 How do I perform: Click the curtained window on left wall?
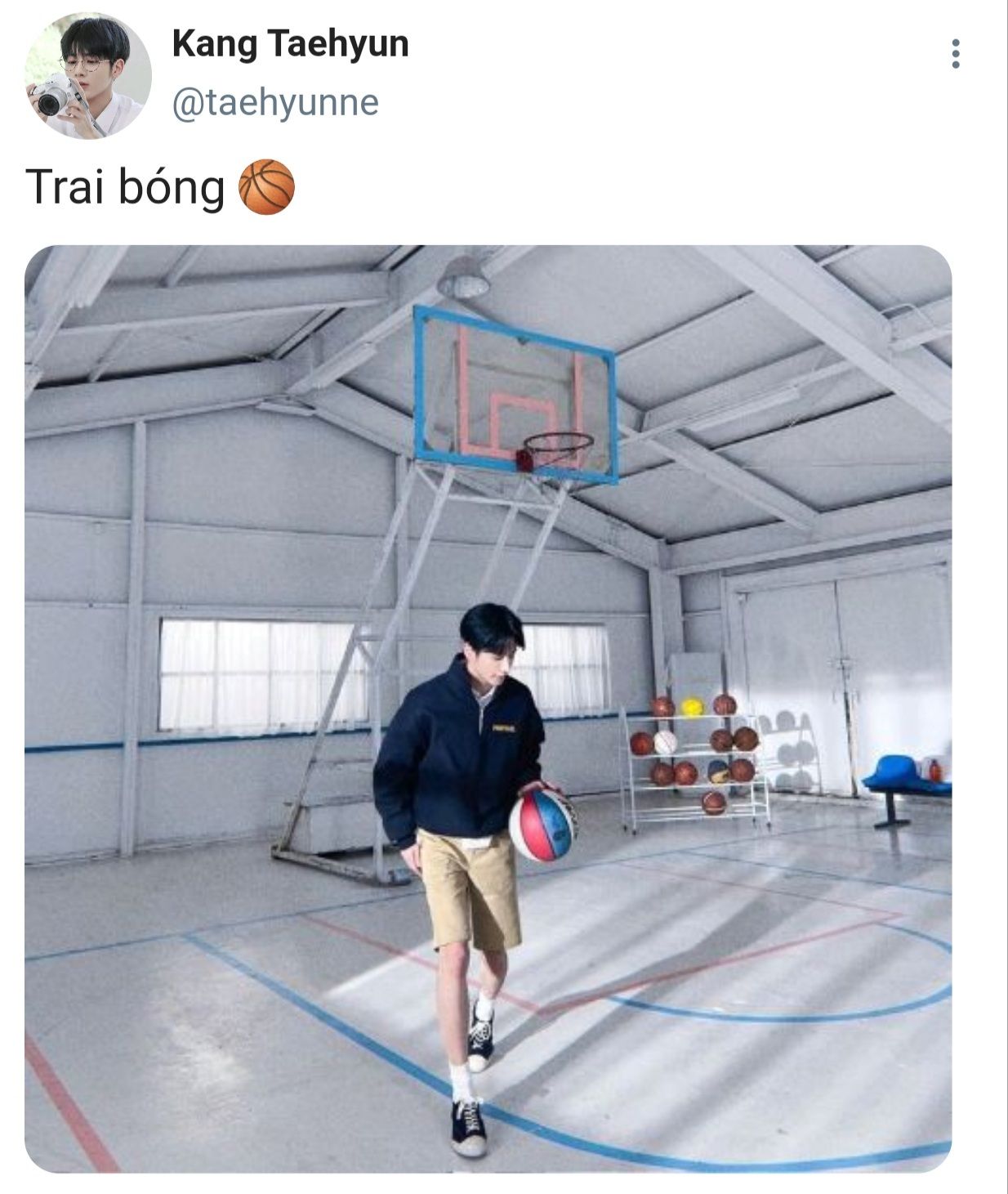pos(261,673)
